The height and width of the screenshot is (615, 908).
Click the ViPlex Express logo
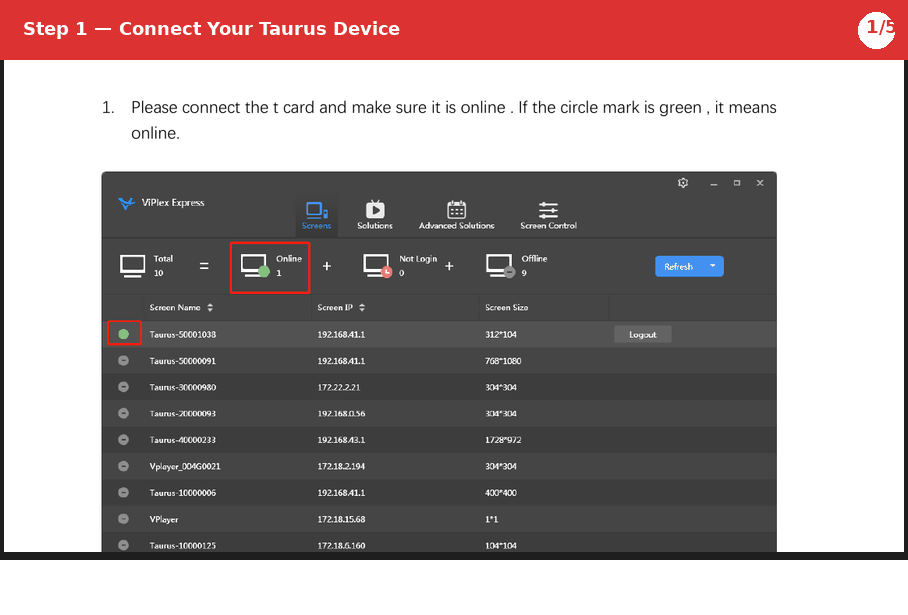[x=126, y=203]
